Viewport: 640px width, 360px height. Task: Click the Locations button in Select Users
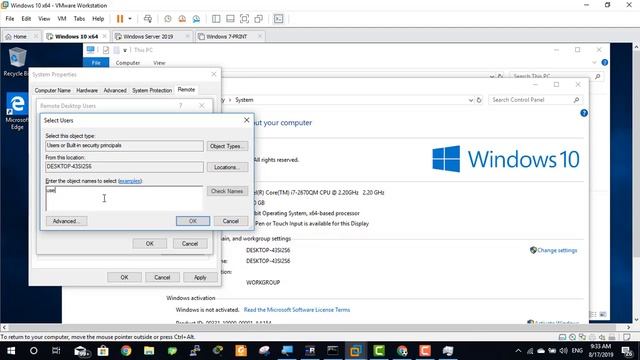click(x=227, y=167)
